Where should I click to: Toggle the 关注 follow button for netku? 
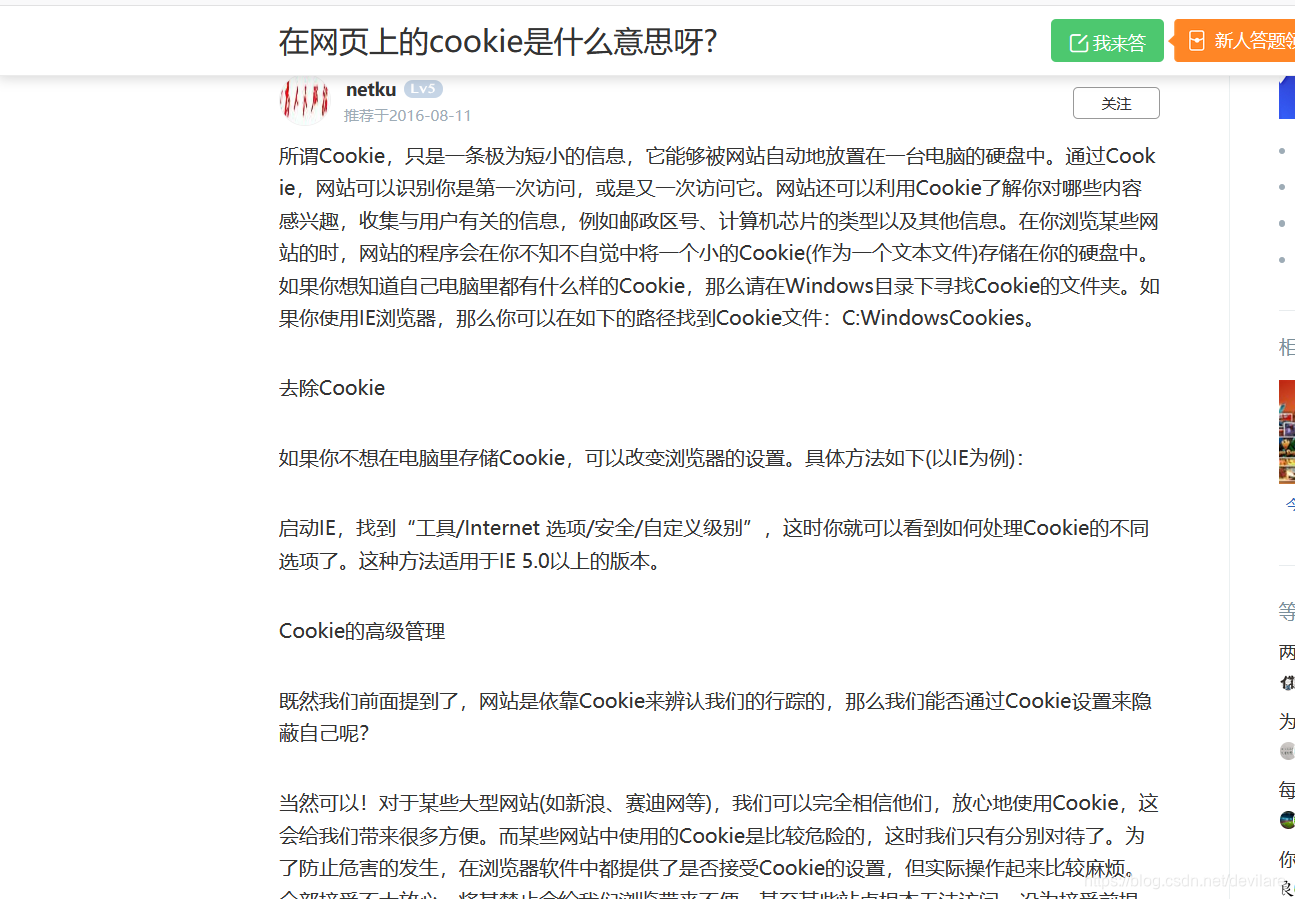pyautogui.click(x=1116, y=102)
